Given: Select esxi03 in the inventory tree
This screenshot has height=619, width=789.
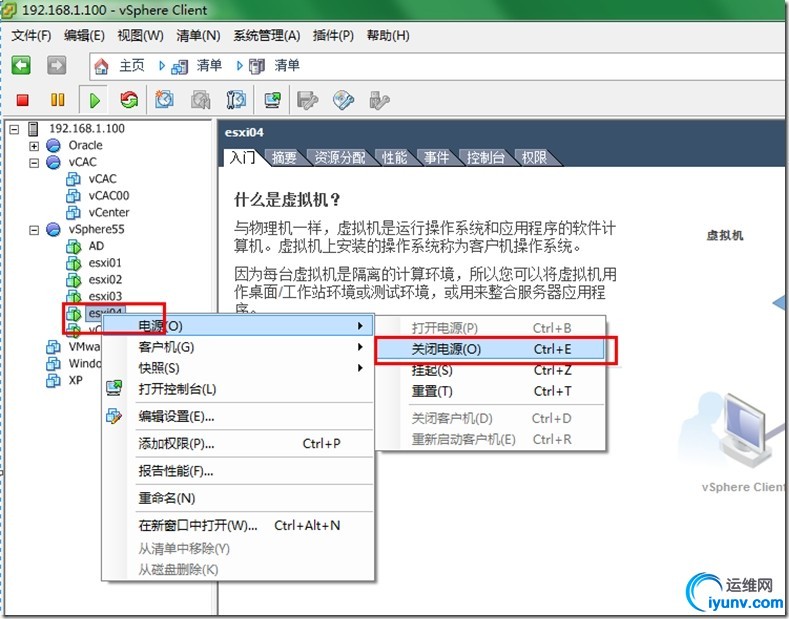Looking at the screenshot, I should pyautogui.click(x=105, y=296).
